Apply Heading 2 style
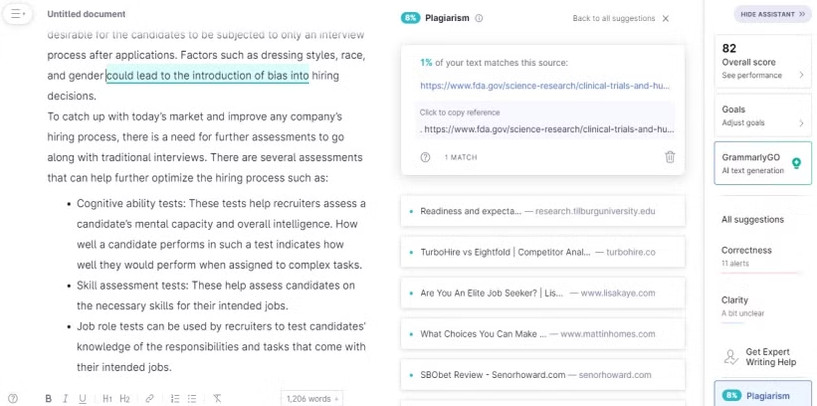817x406 pixels. (x=125, y=398)
